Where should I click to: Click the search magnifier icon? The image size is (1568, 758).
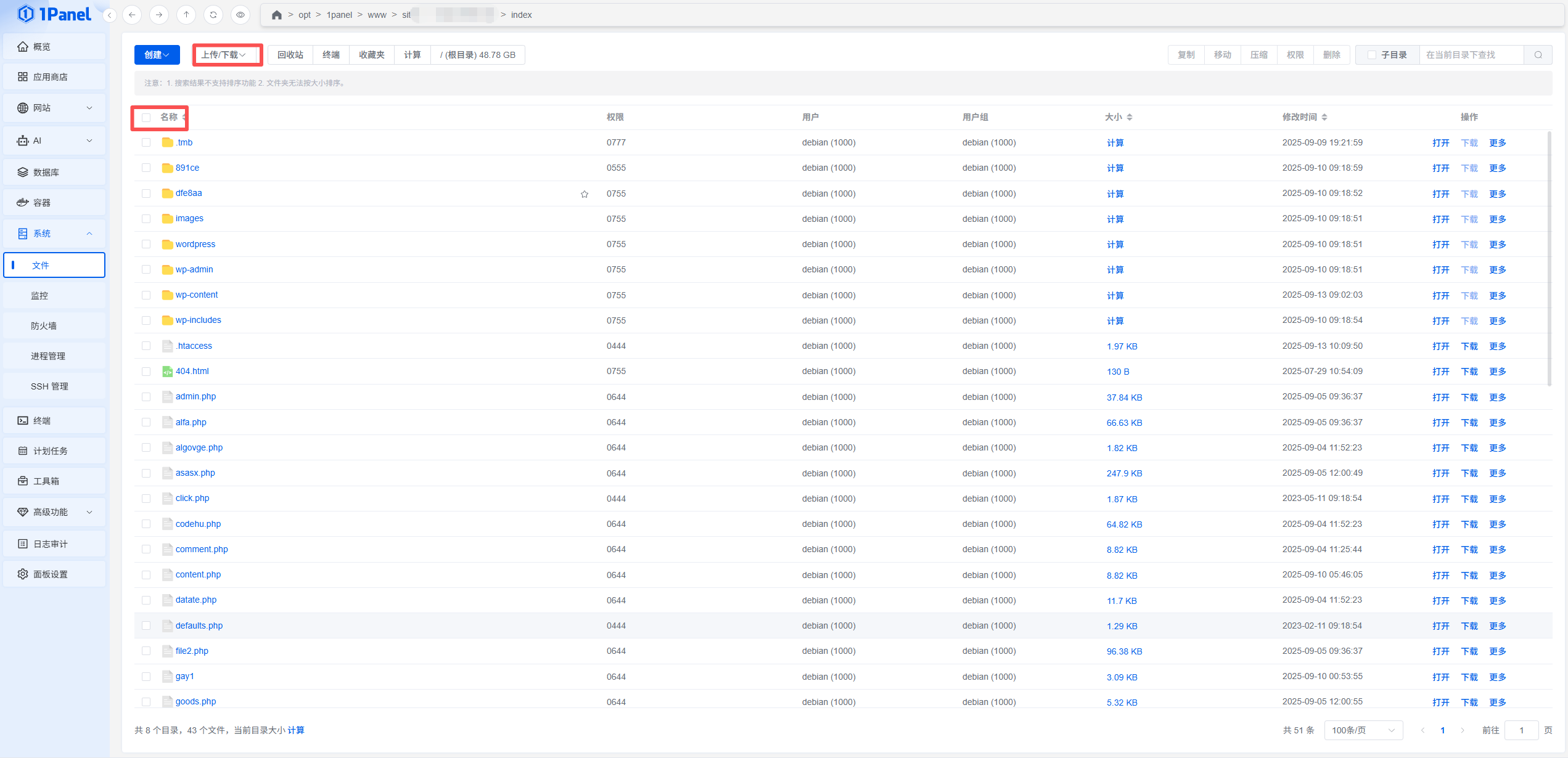[x=1538, y=55]
